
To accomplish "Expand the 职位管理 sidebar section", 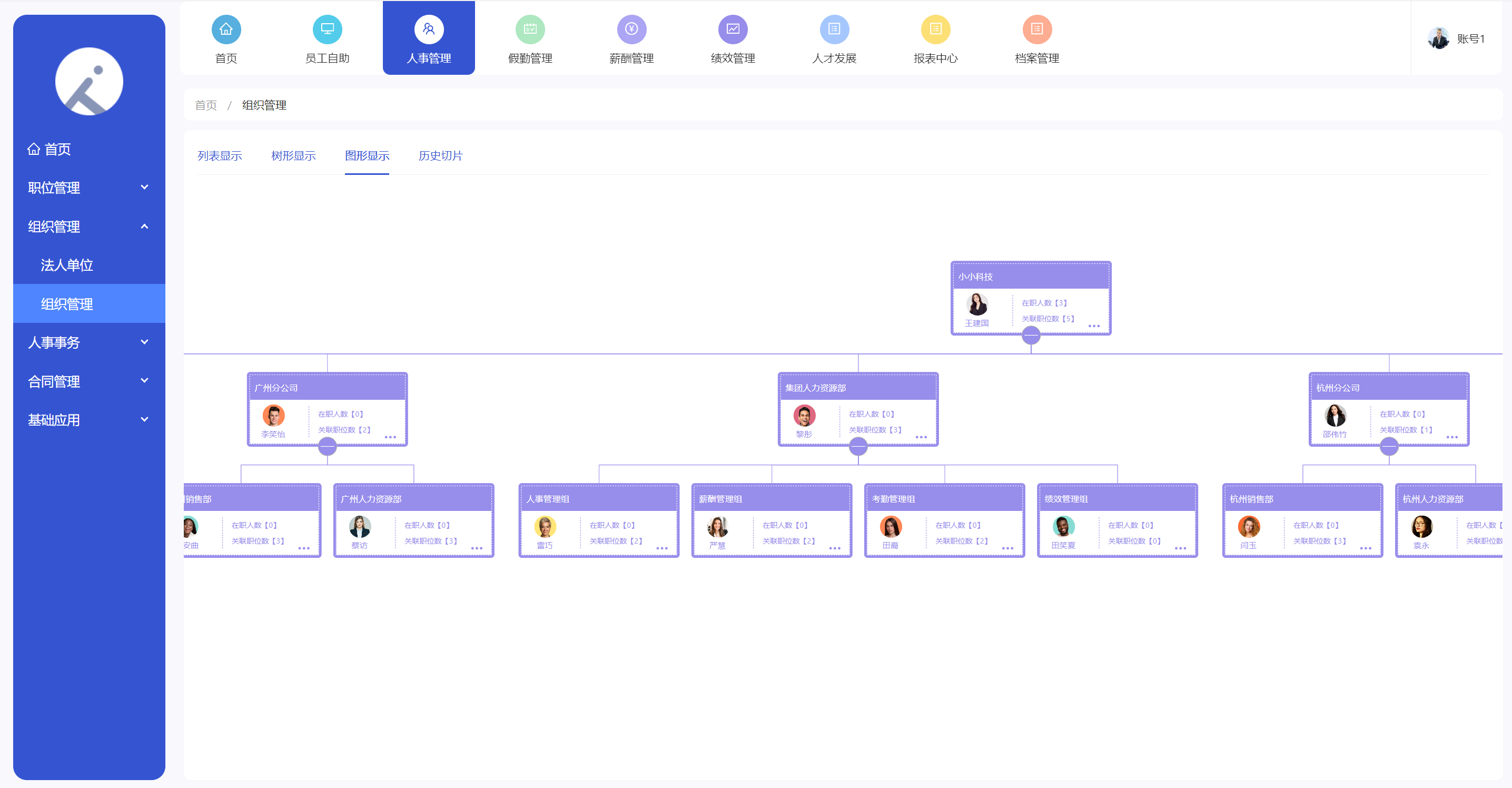I will pos(88,188).
